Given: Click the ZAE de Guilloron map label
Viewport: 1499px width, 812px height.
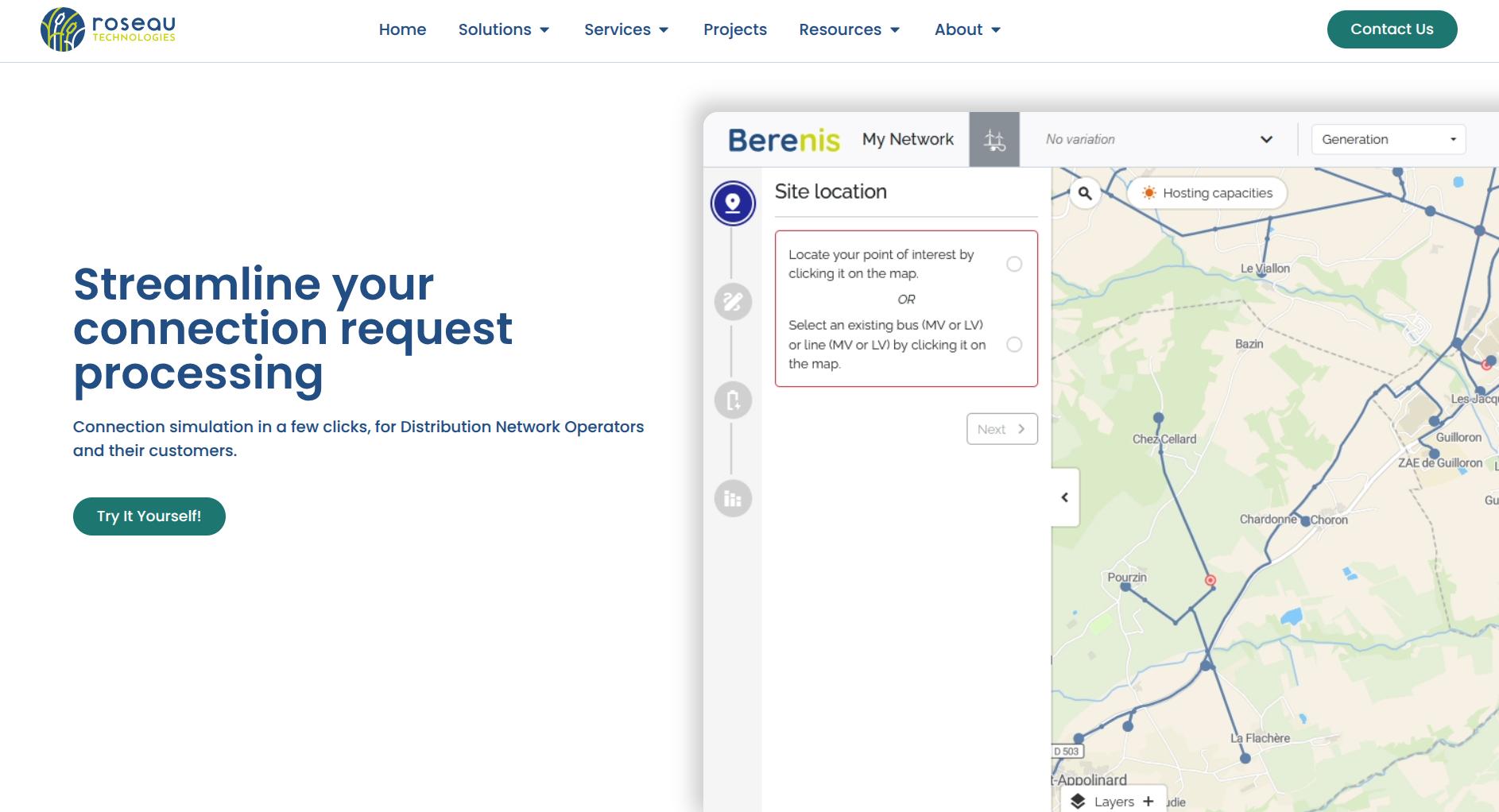Looking at the screenshot, I should click(x=1440, y=462).
